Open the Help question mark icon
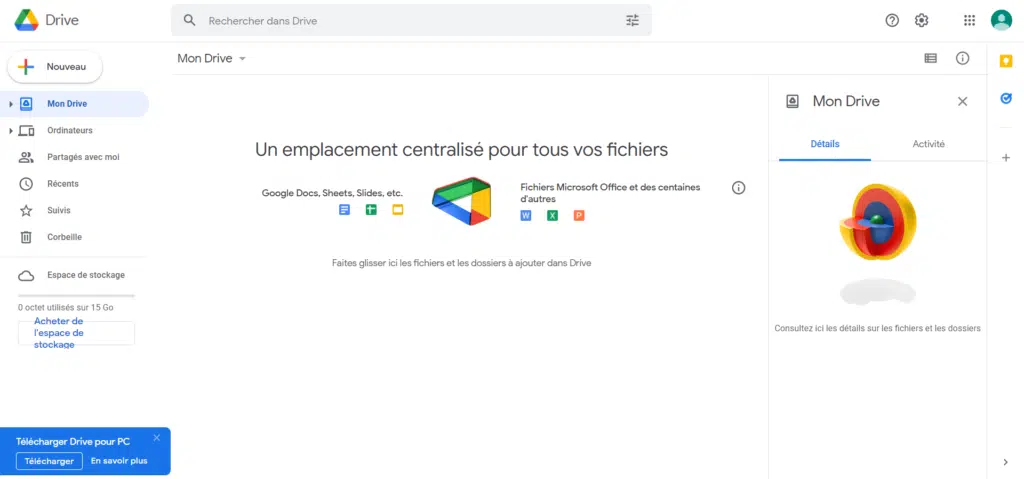 click(x=892, y=20)
